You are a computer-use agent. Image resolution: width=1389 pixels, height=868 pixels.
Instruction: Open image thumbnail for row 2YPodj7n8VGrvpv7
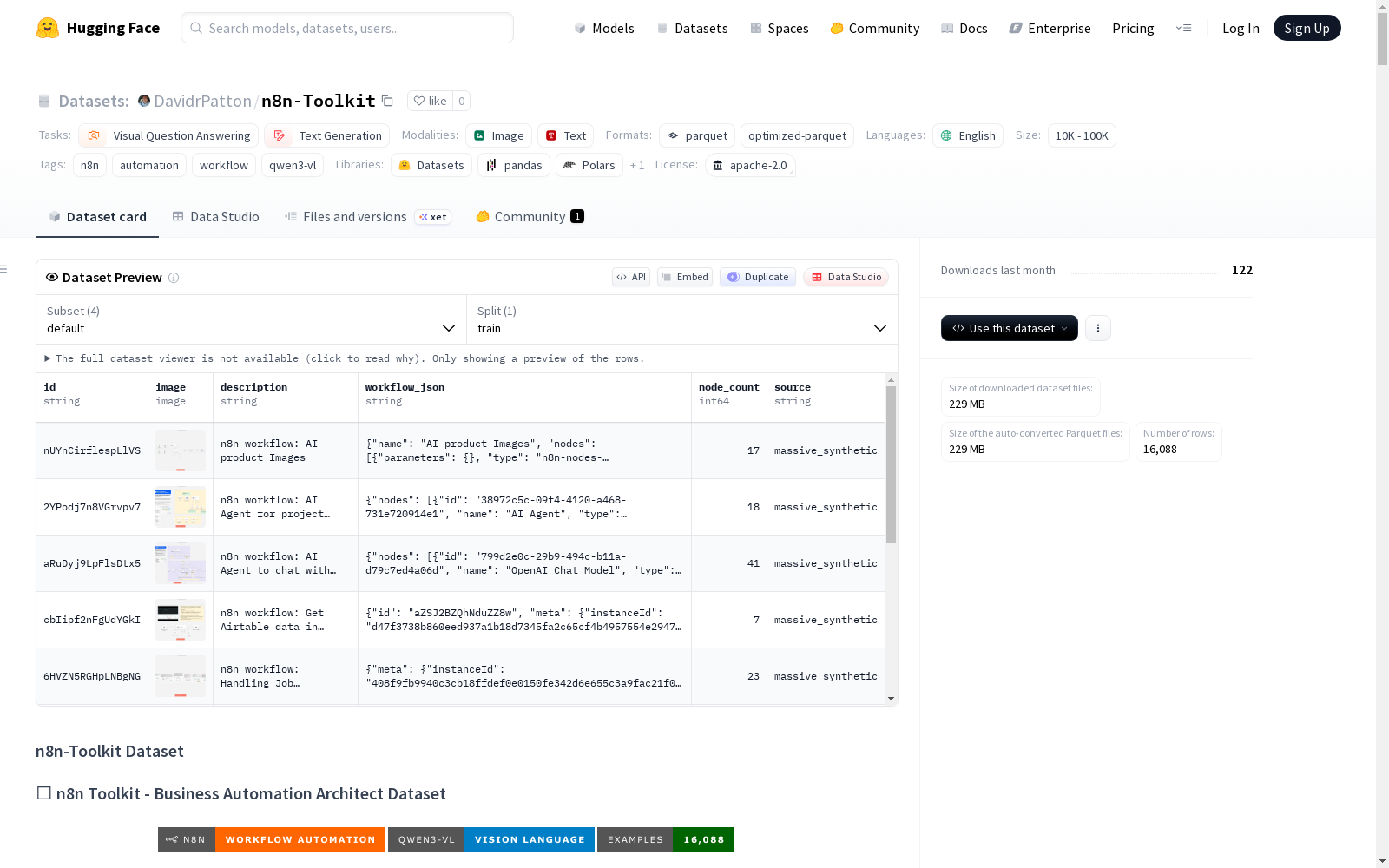[181, 507]
